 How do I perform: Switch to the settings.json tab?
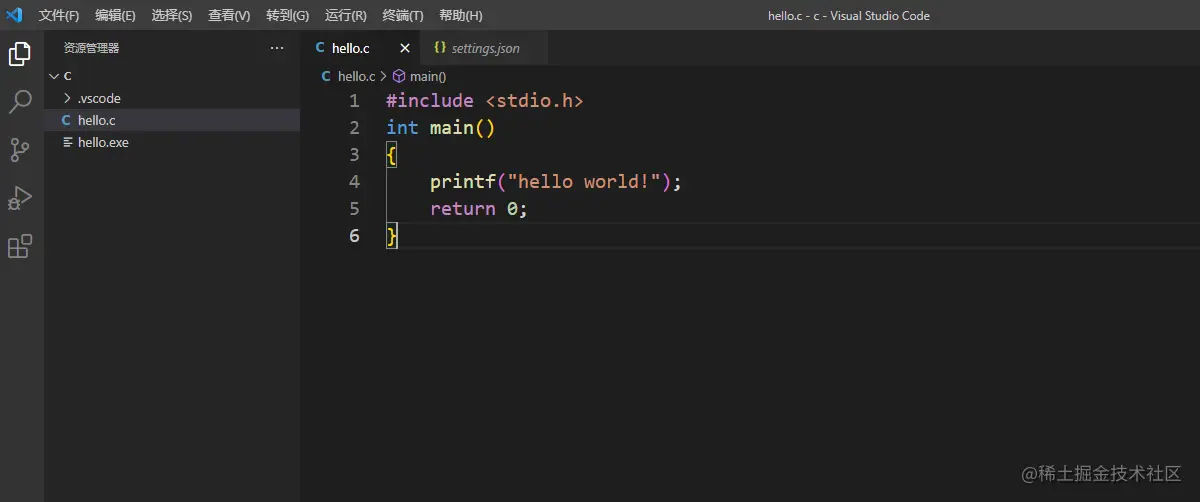tap(486, 48)
